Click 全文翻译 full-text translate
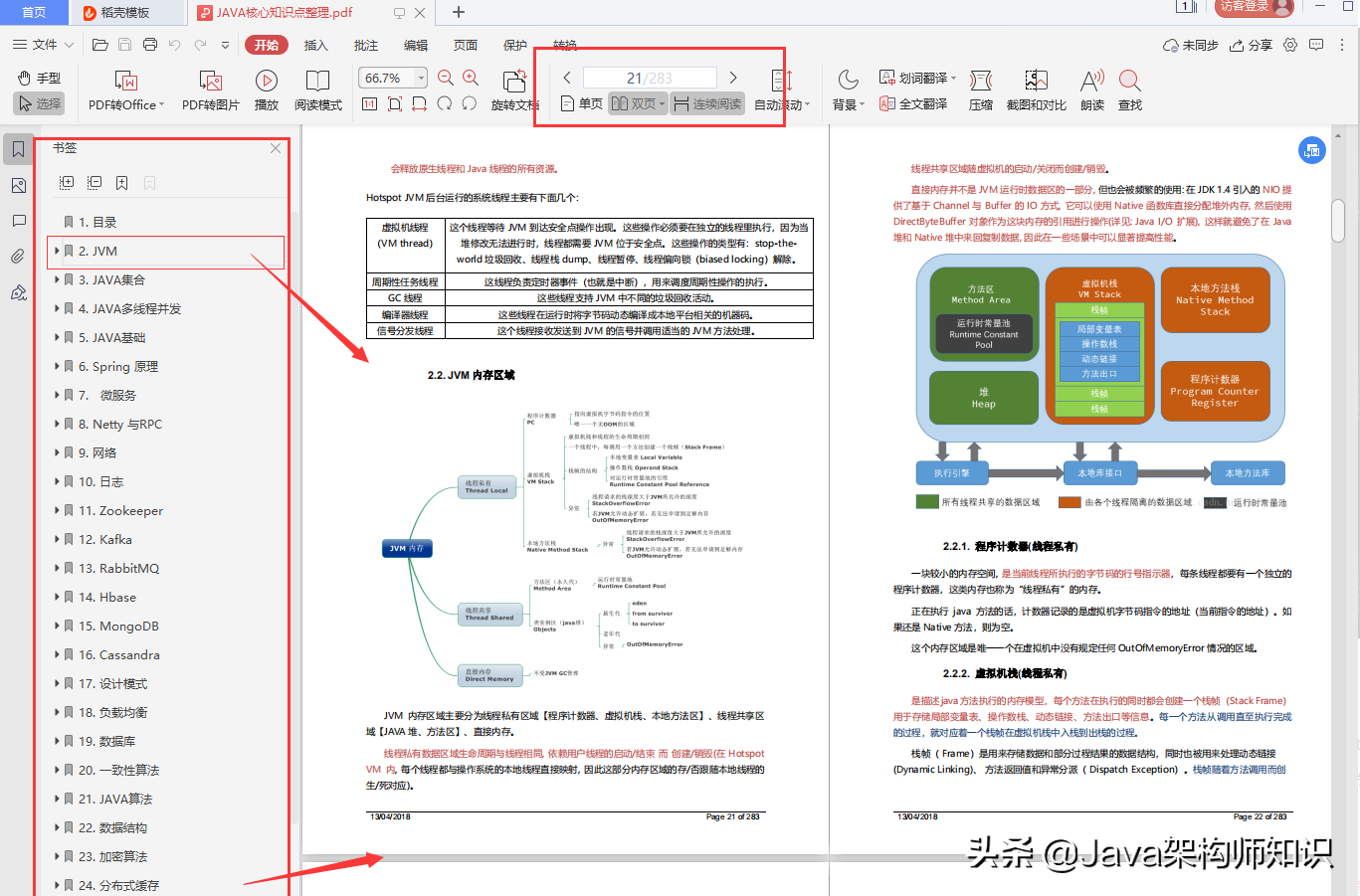The width and height of the screenshot is (1360, 896). tap(913, 103)
